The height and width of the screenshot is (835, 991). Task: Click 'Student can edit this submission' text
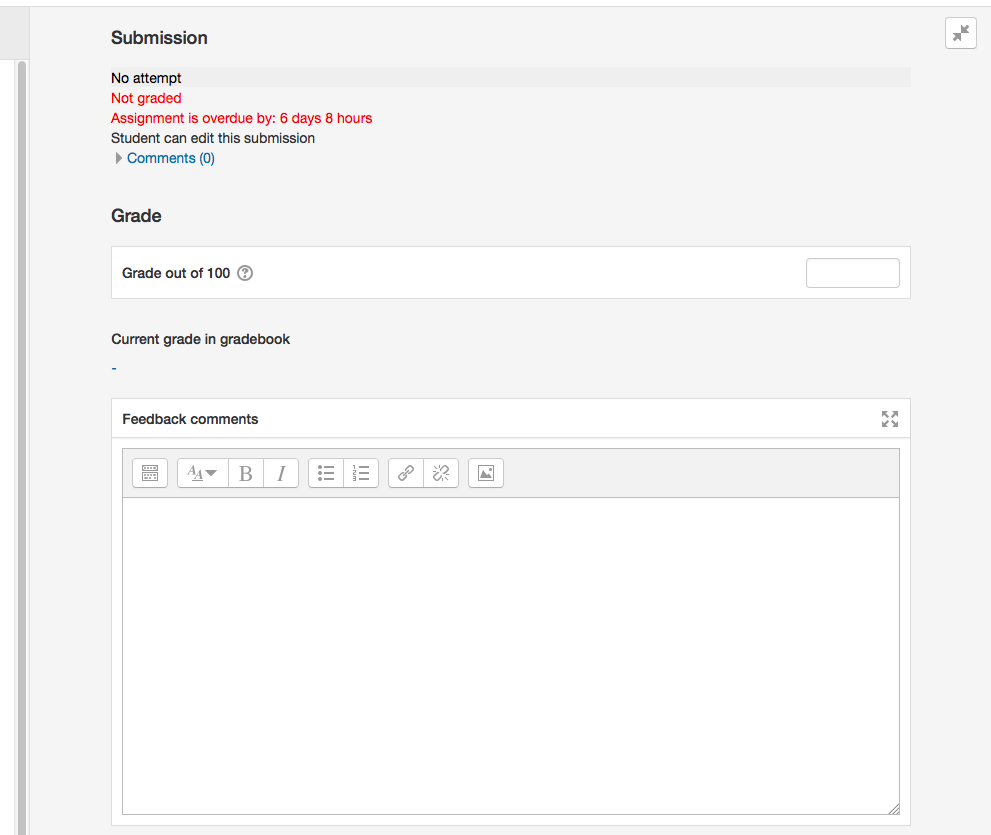tap(213, 138)
